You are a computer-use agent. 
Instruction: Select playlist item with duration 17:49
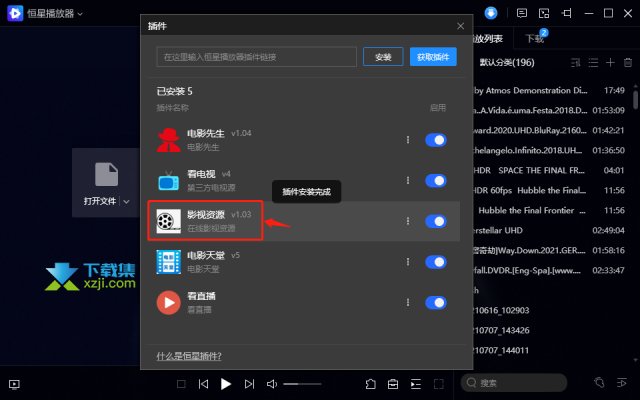pos(549,90)
